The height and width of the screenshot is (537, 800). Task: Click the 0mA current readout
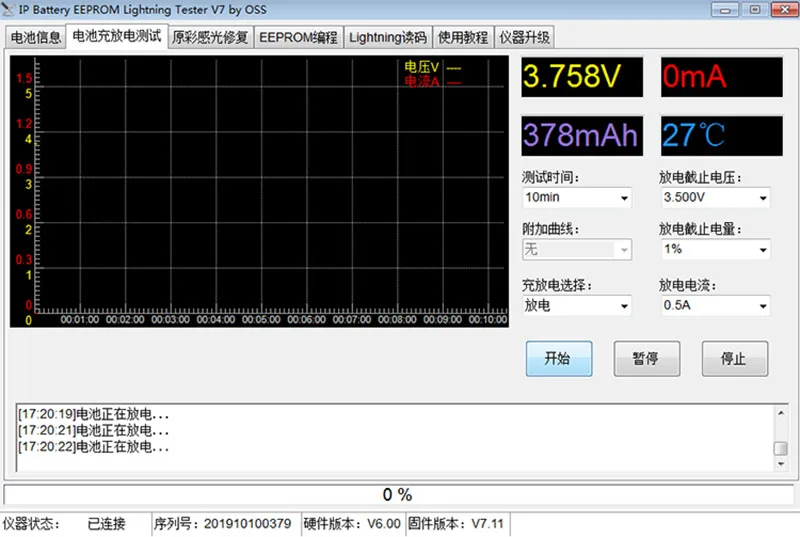[721, 76]
